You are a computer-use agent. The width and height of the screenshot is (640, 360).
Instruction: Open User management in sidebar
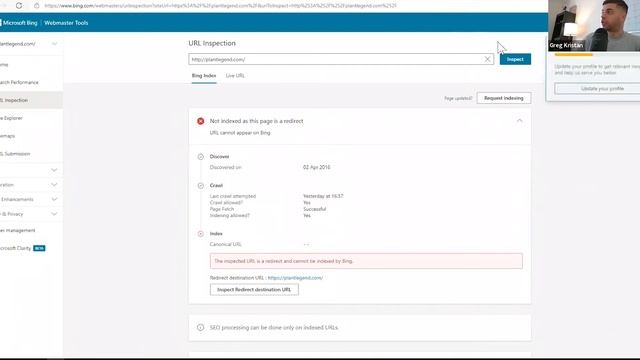[18, 230]
